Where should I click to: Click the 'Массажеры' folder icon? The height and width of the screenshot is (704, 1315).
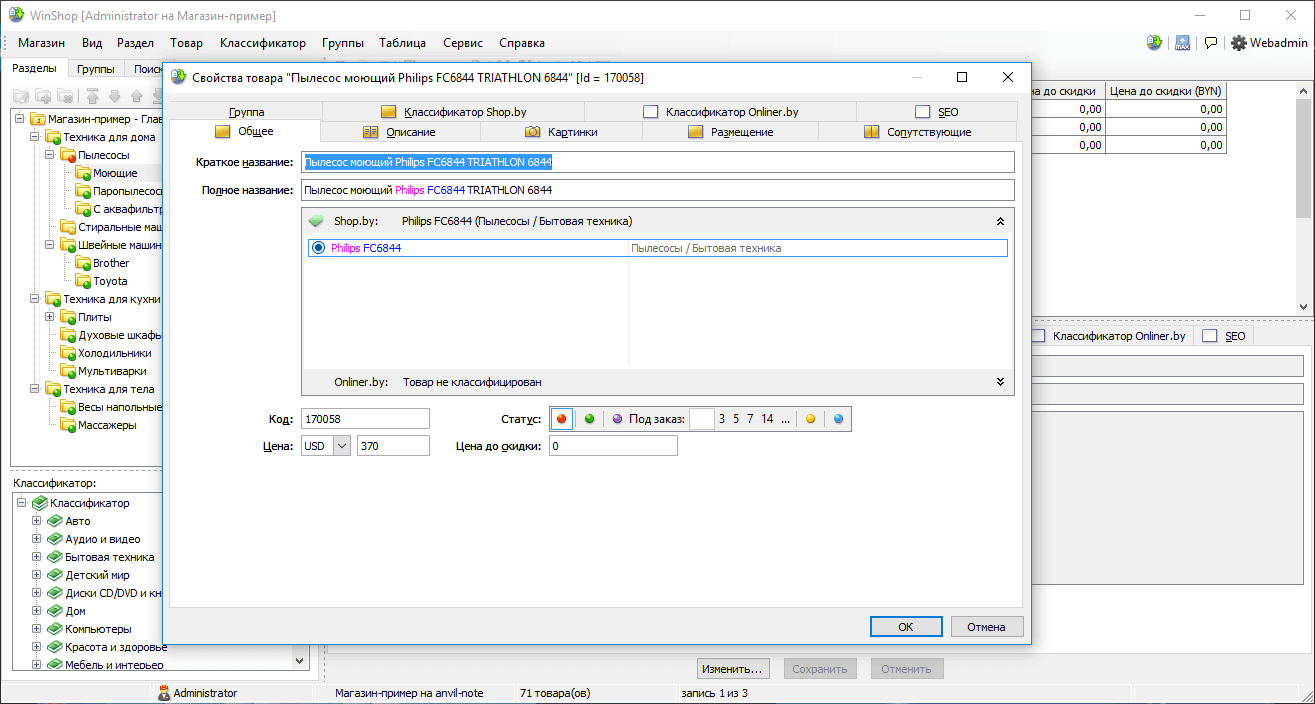point(68,425)
